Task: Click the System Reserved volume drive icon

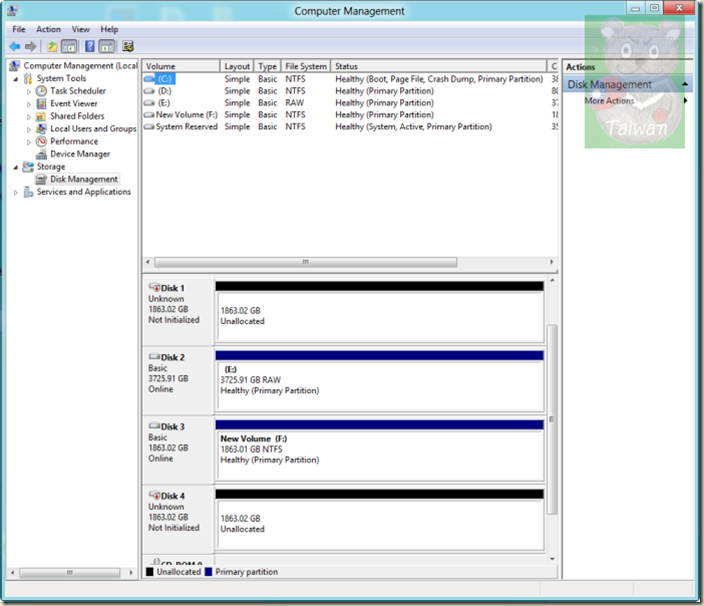Action: tap(149, 127)
